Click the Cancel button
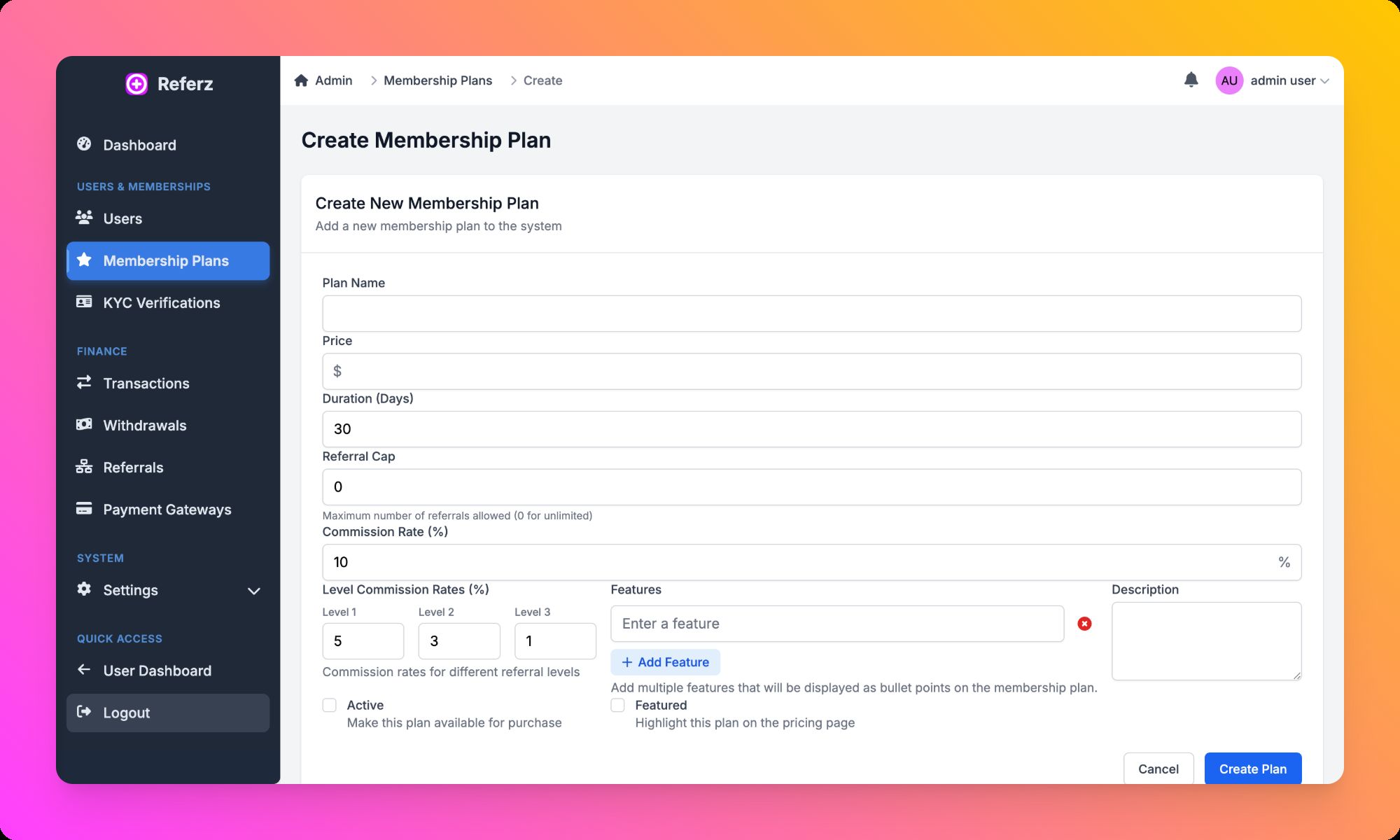 (x=1158, y=769)
